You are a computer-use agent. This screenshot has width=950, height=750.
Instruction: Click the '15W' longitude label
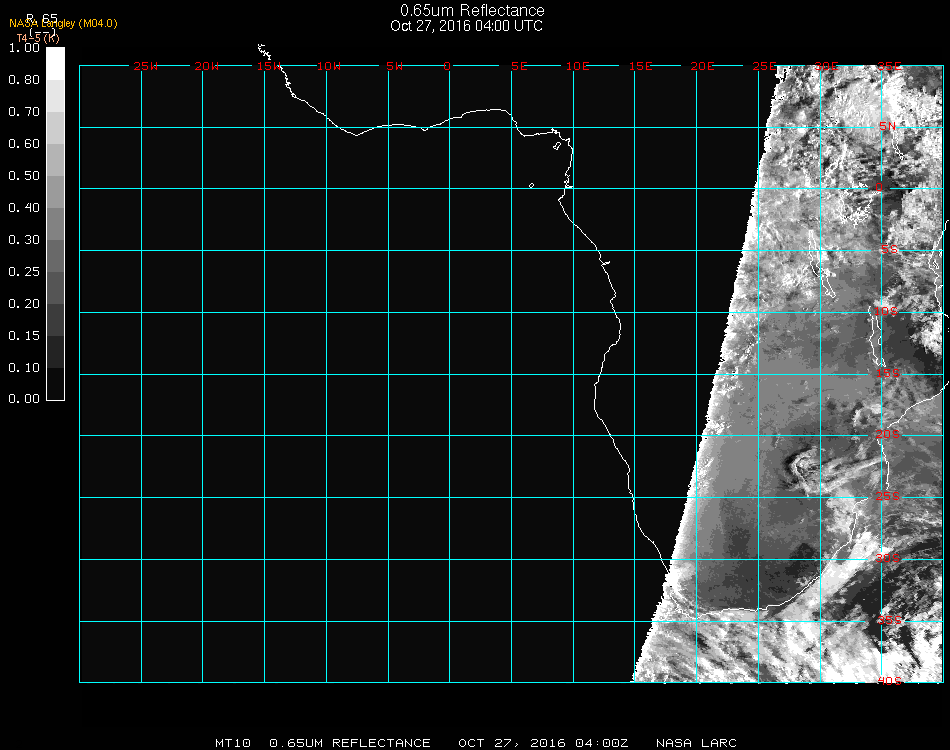(x=269, y=66)
